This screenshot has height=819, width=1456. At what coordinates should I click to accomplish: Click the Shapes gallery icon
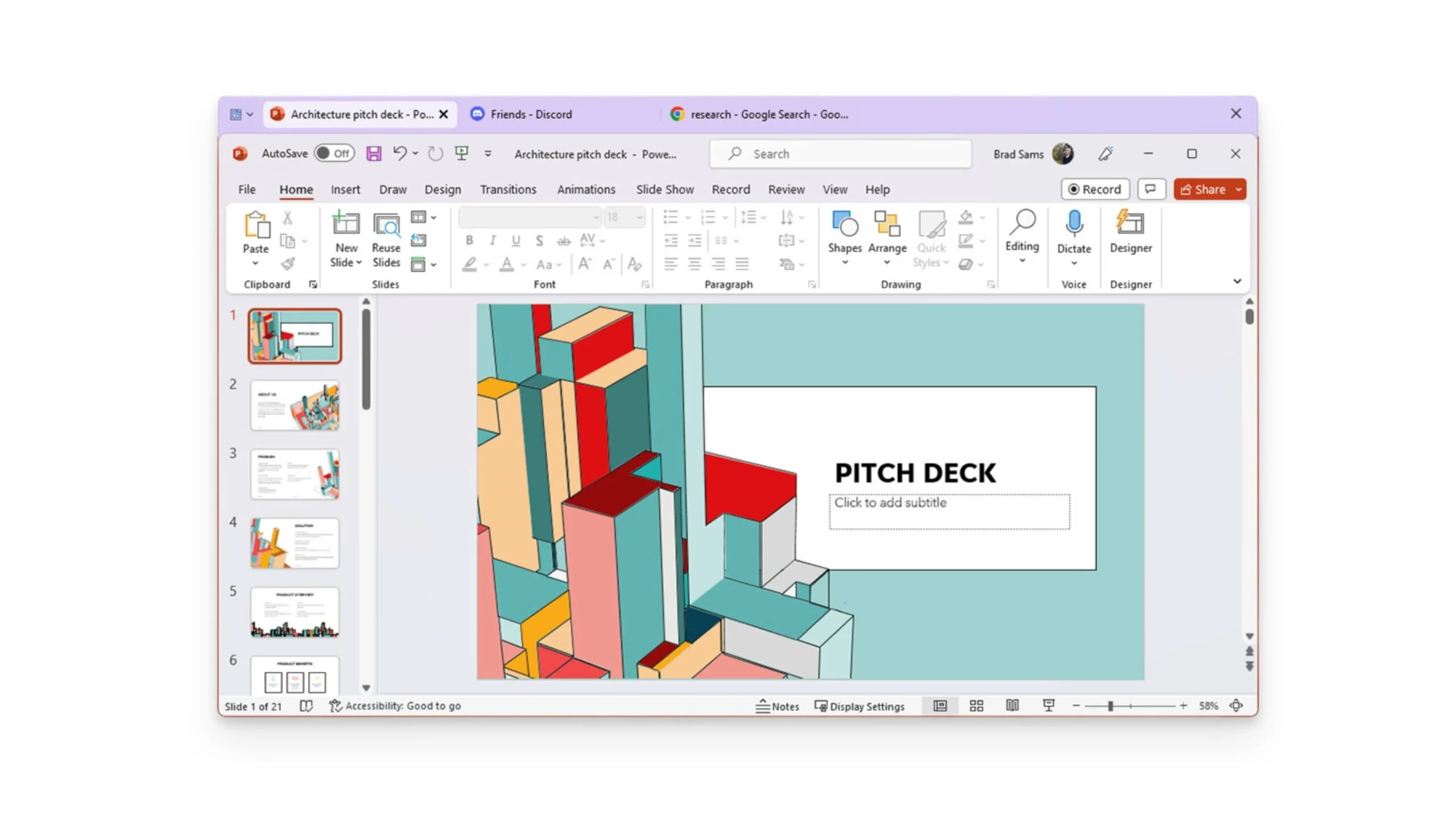click(x=845, y=223)
